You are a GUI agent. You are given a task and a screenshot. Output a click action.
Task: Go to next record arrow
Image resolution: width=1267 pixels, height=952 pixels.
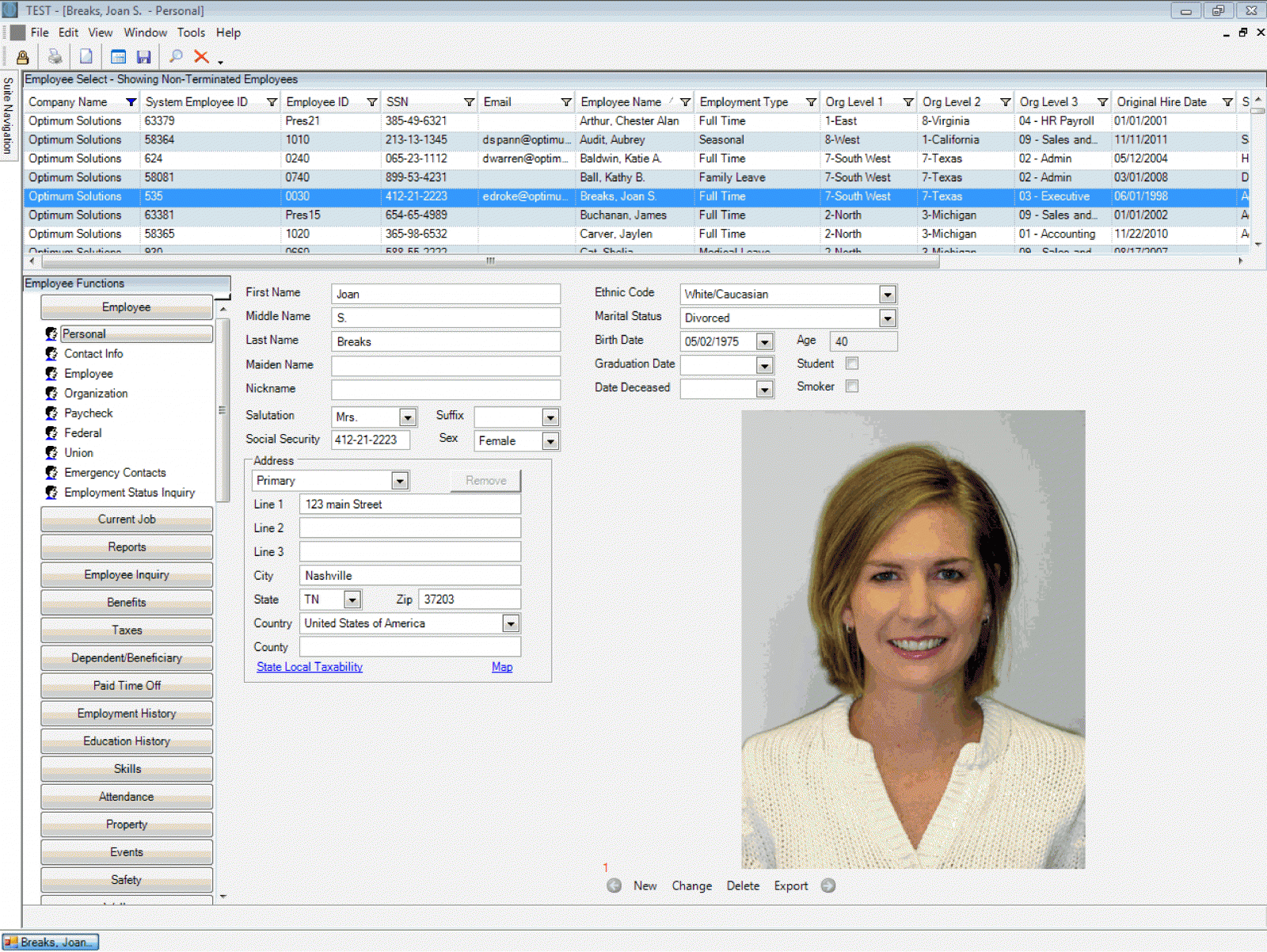[x=828, y=885]
